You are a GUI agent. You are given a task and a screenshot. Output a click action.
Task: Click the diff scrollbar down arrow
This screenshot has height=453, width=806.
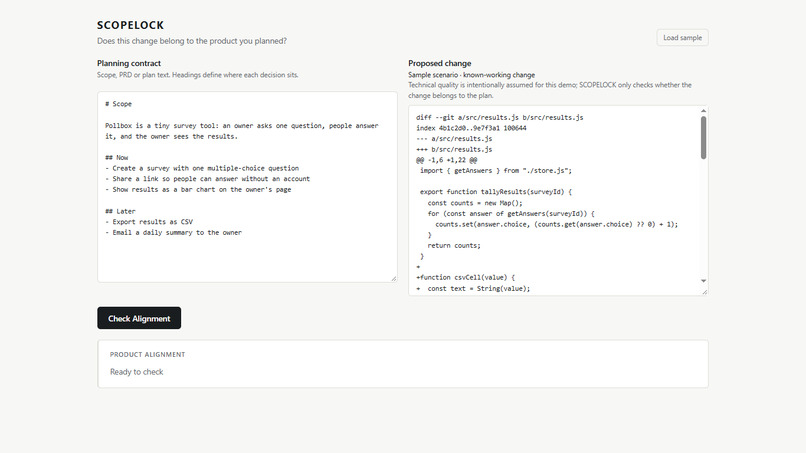pyautogui.click(x=703, y=281)
